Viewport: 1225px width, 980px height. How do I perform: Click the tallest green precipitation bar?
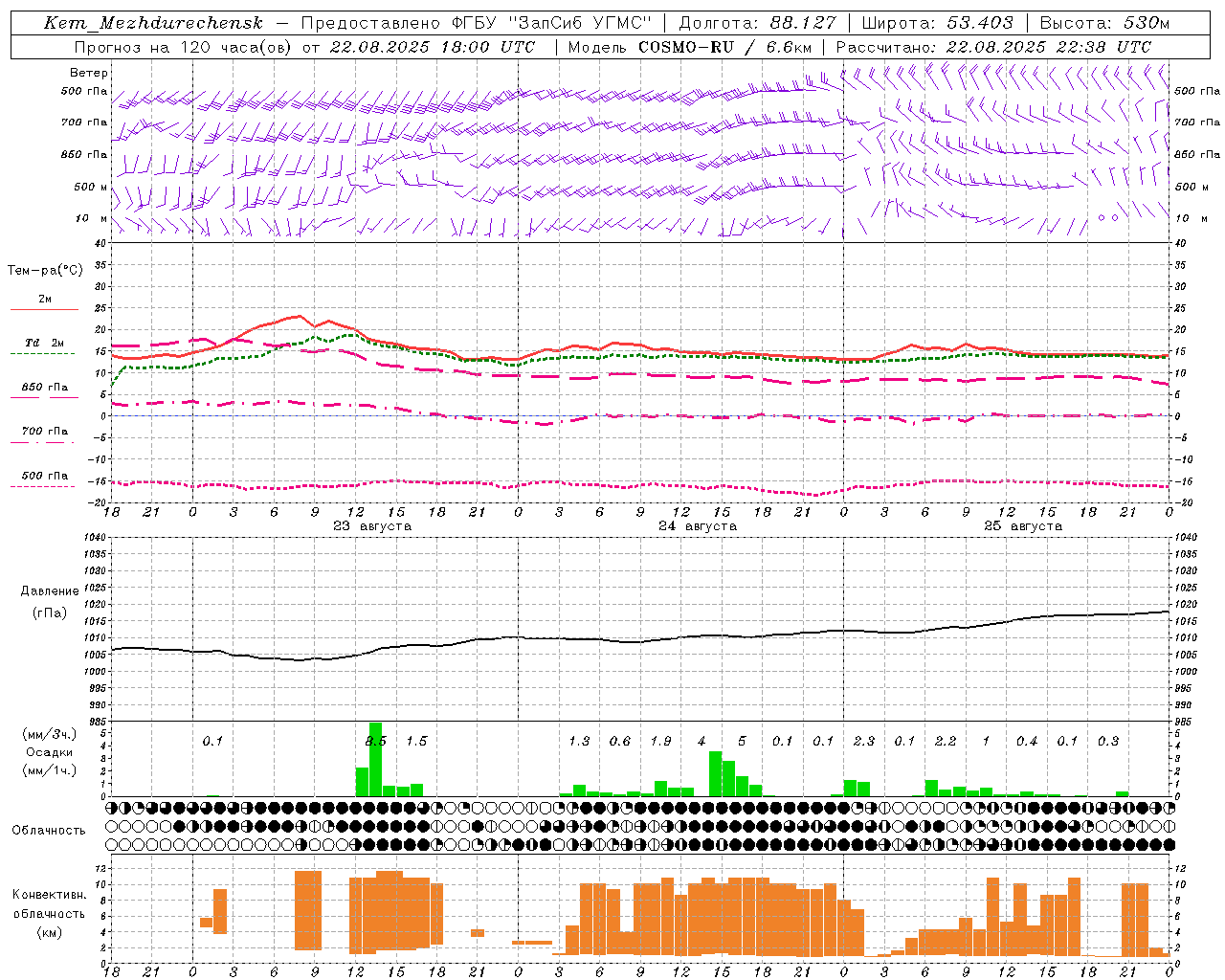(375, 760)
